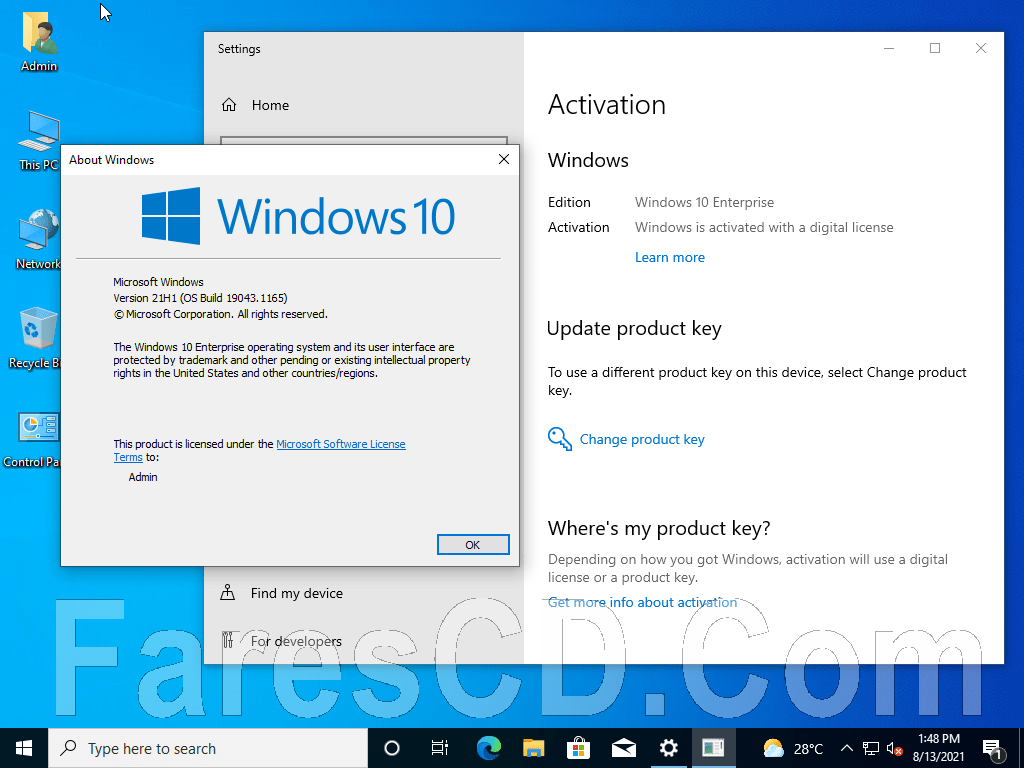Switch to Settings via taskbar gear icon
1024x768 pixels.
(x=669, y=748)
